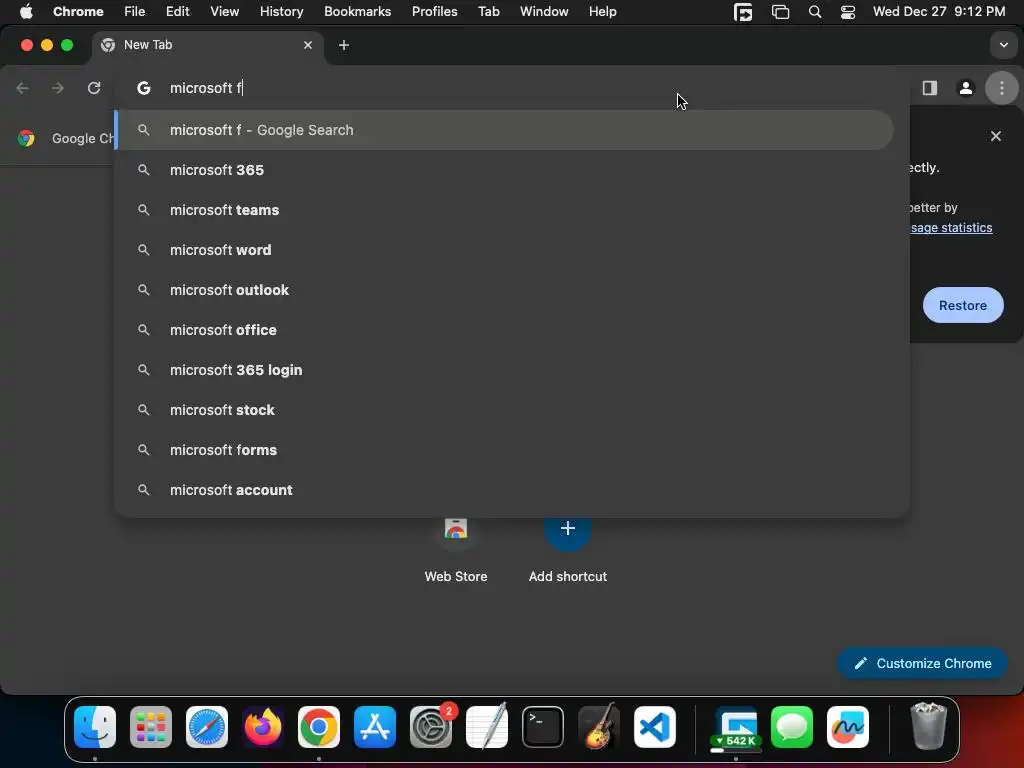
Task: Click the Chrome logo beside Google Chrome text
Action: [x=26, y=138]
